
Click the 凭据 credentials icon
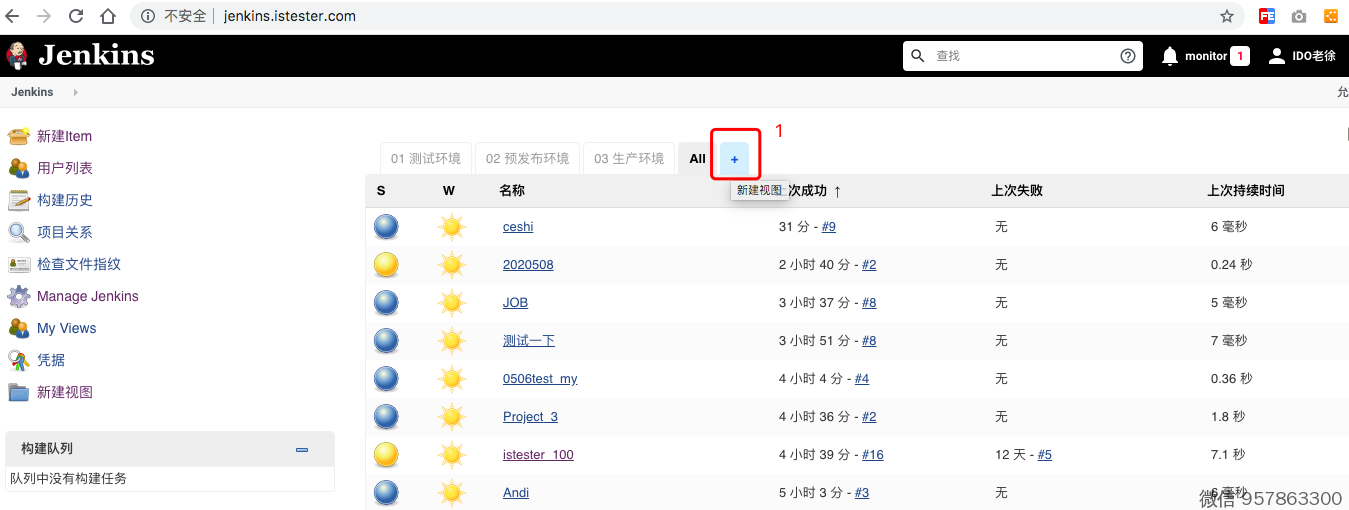[19, 360]
